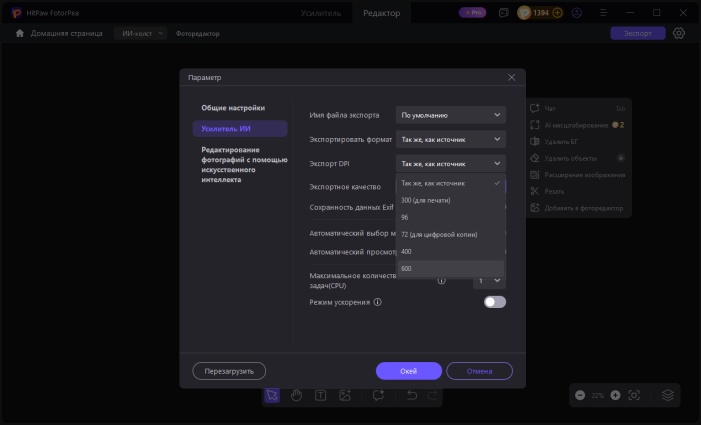The image size is (701, 425).
Task: Select the text tool in bottom toolbar
Action: (321, 395)
